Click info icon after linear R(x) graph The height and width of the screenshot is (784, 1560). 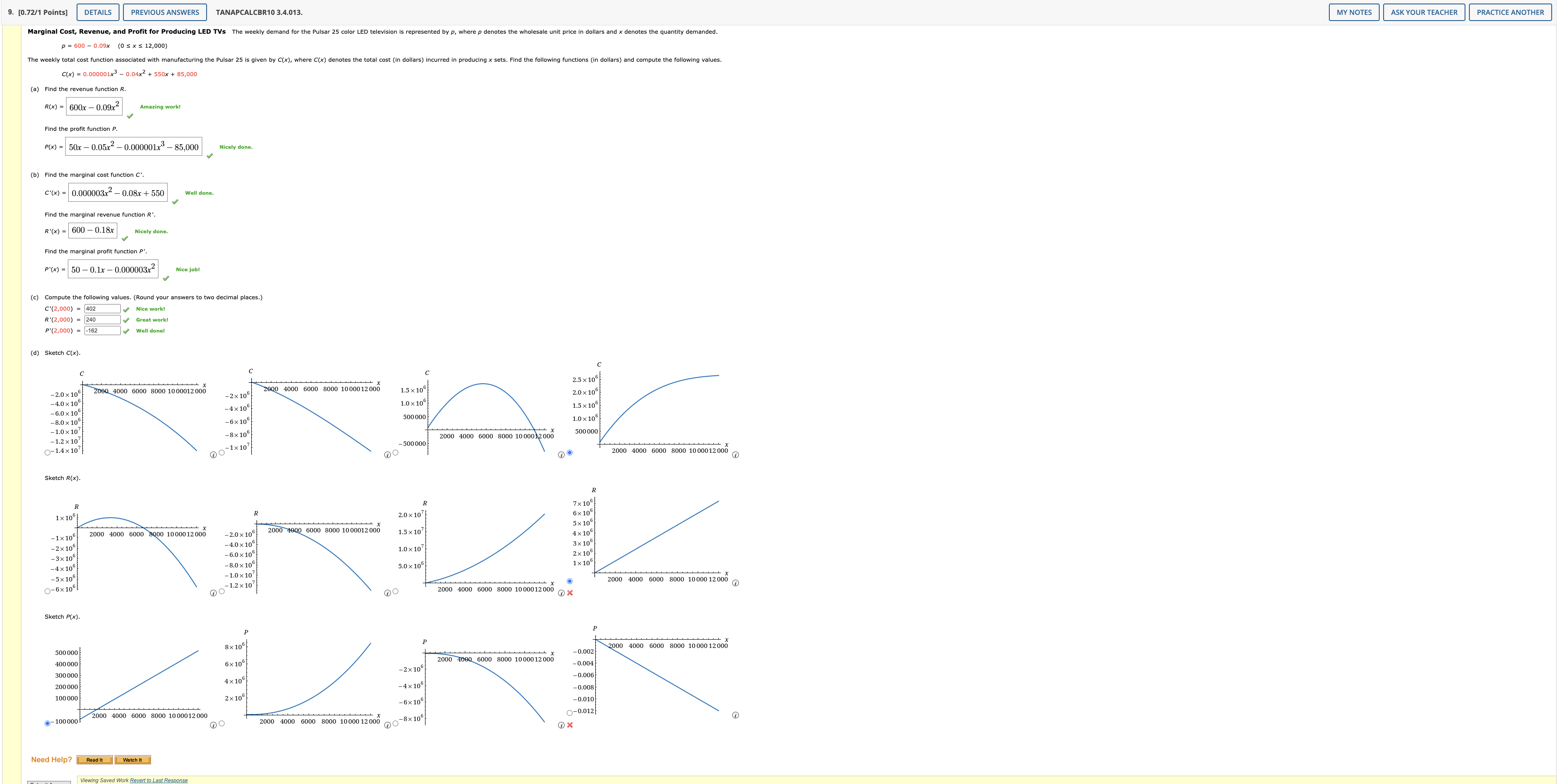[x=735, y=583]
